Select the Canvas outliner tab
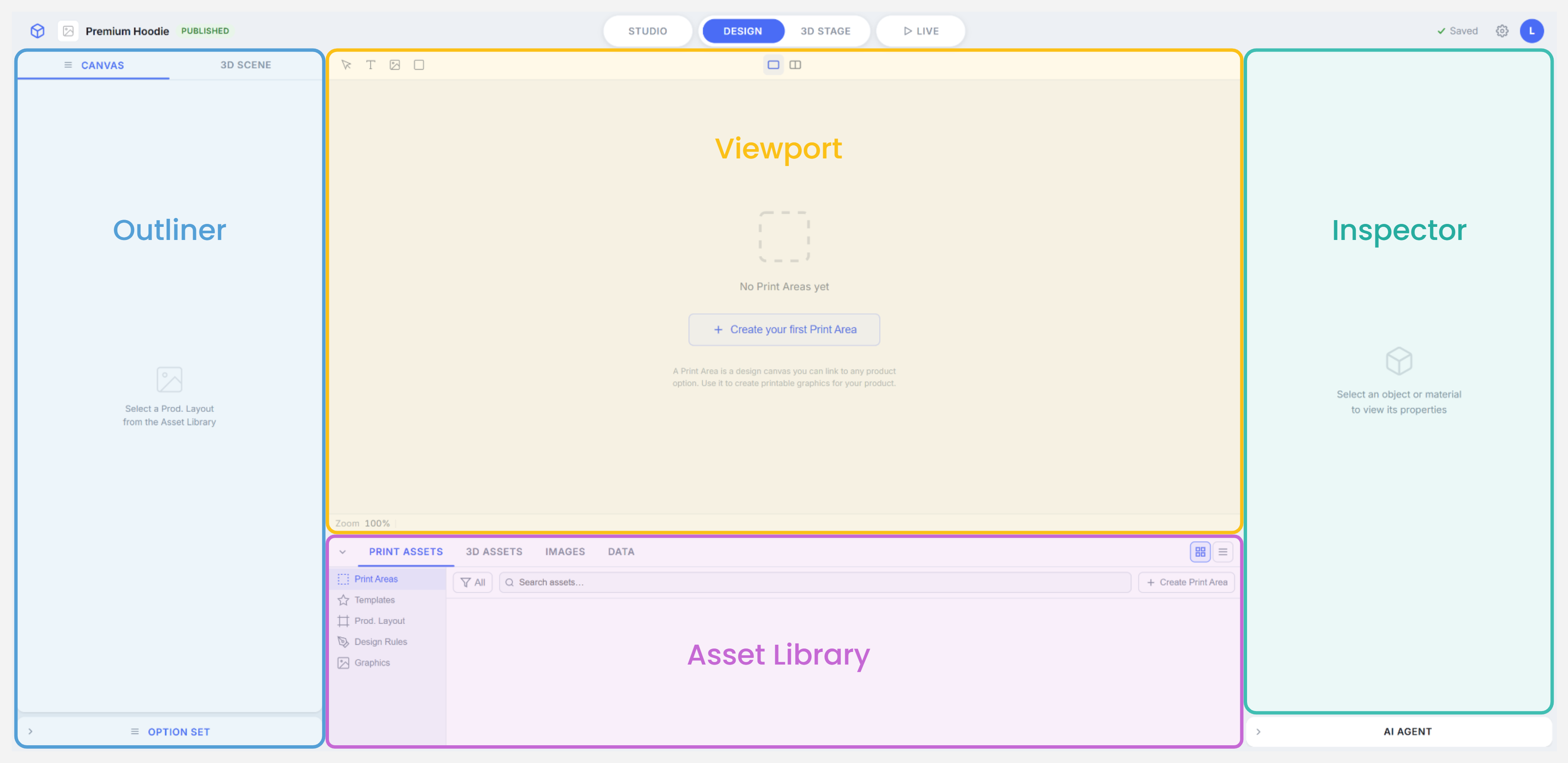 94,65
